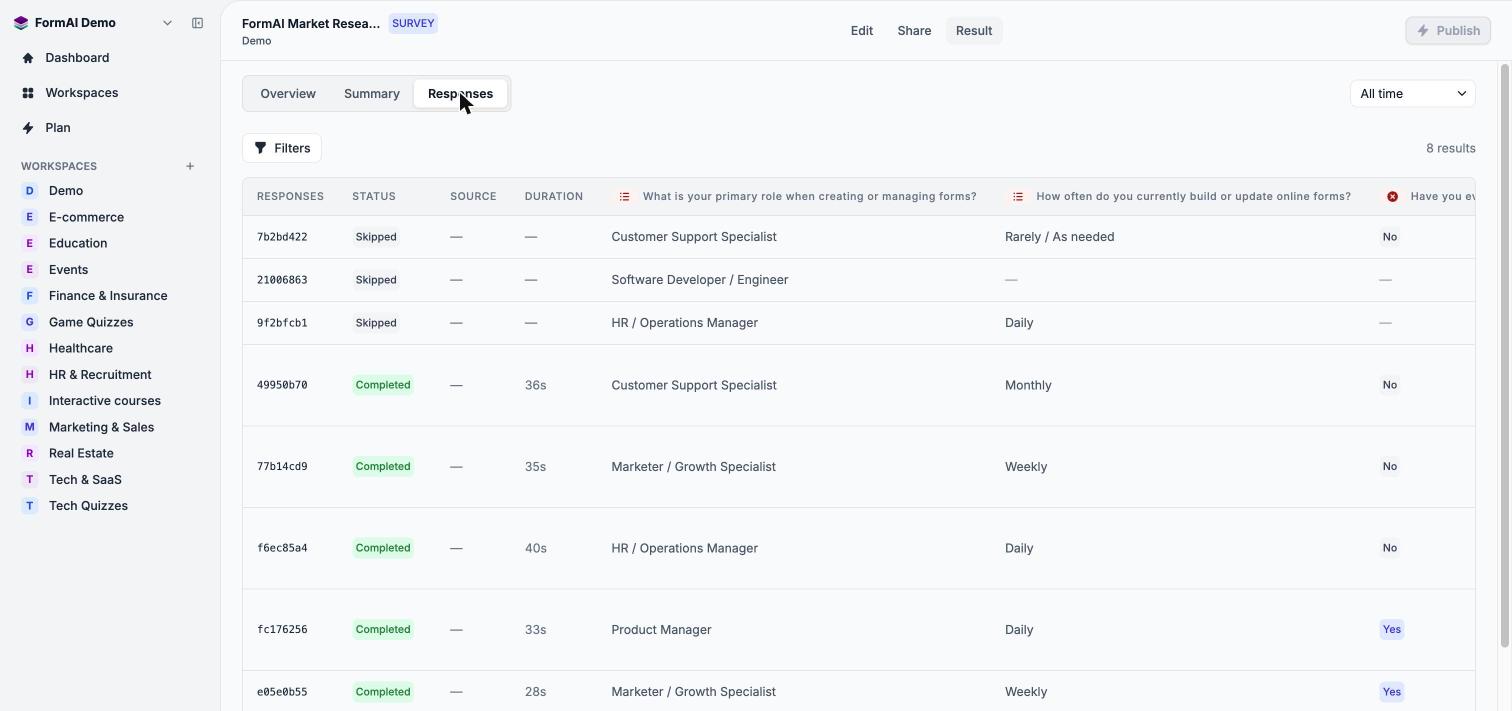The image size is (1512, 711).
Task: Open response 9f2bfcb1
Action: tap(282, 323)
